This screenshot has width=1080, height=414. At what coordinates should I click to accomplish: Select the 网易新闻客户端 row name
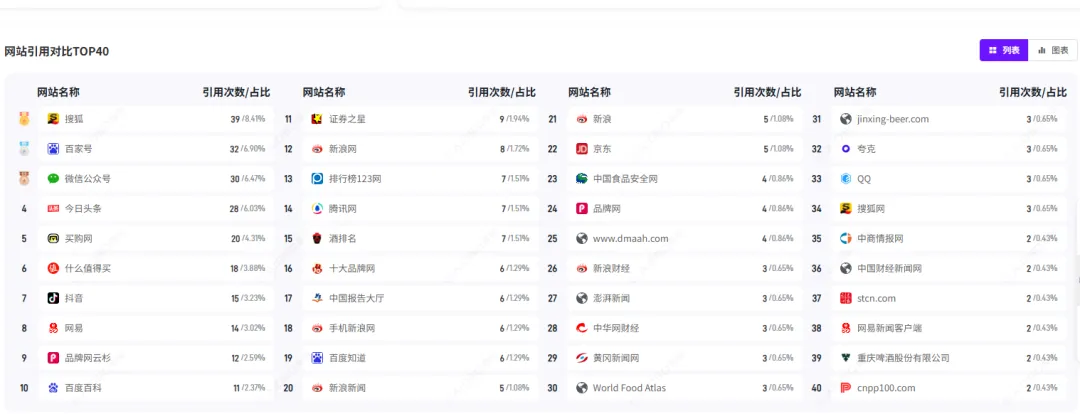[x=890, y=328]
